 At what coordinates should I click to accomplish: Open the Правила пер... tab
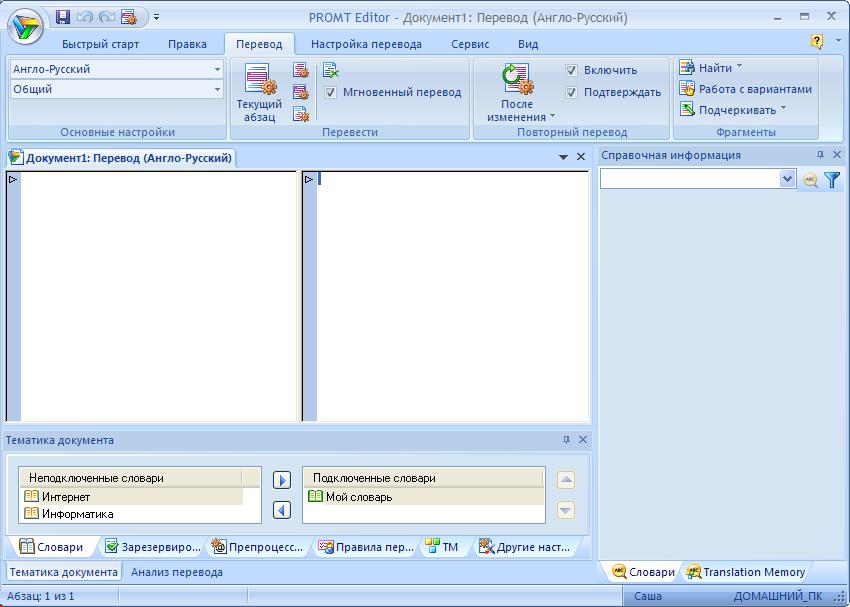366,547
